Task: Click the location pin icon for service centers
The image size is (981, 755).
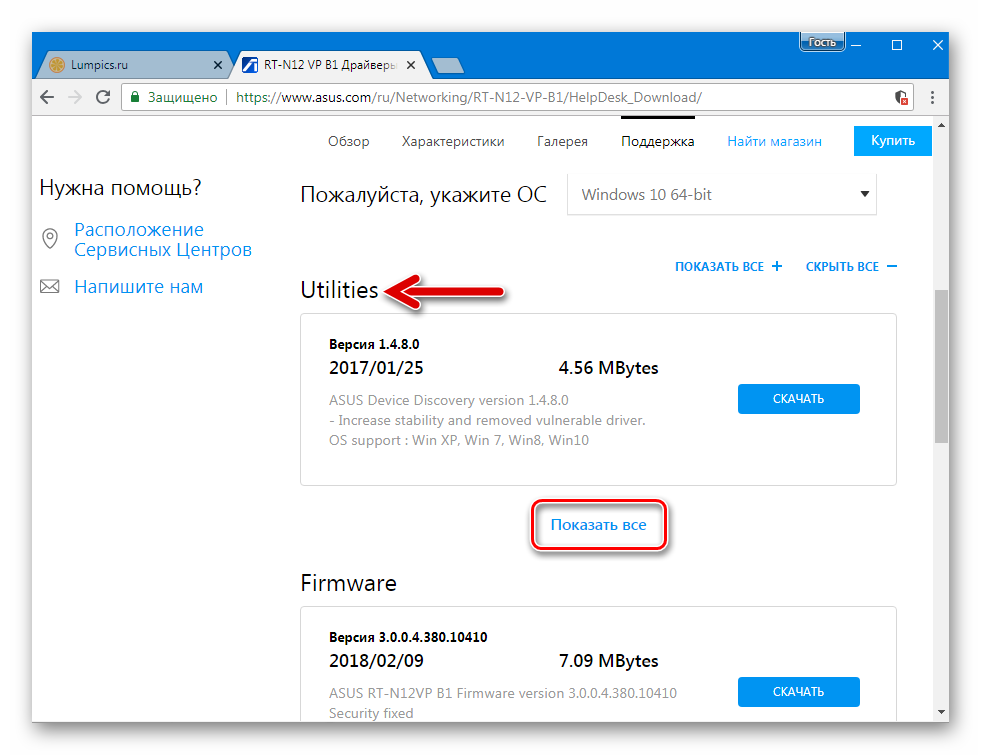Action: pos(50,238)
